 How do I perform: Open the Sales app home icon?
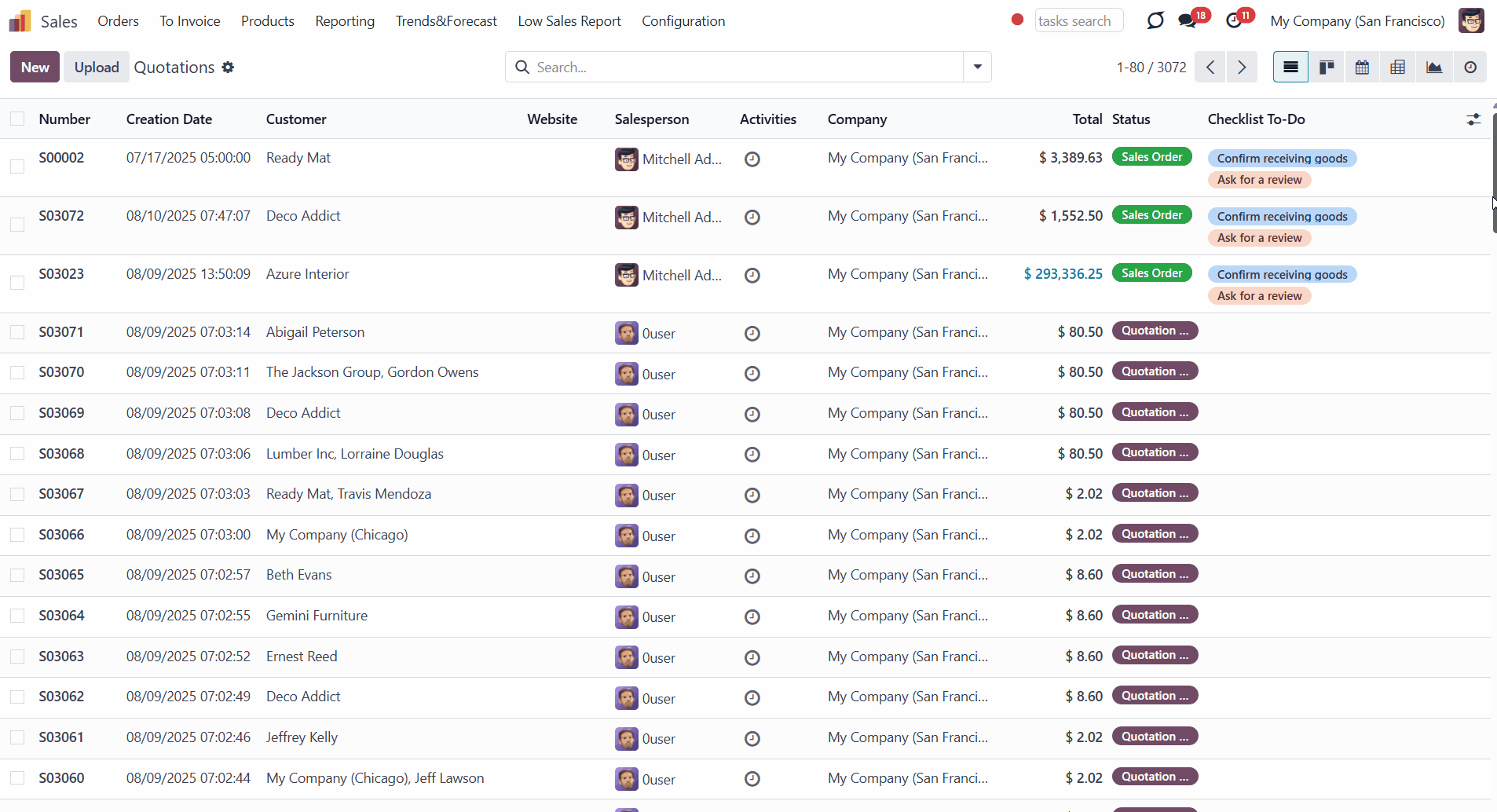(20, 21)
